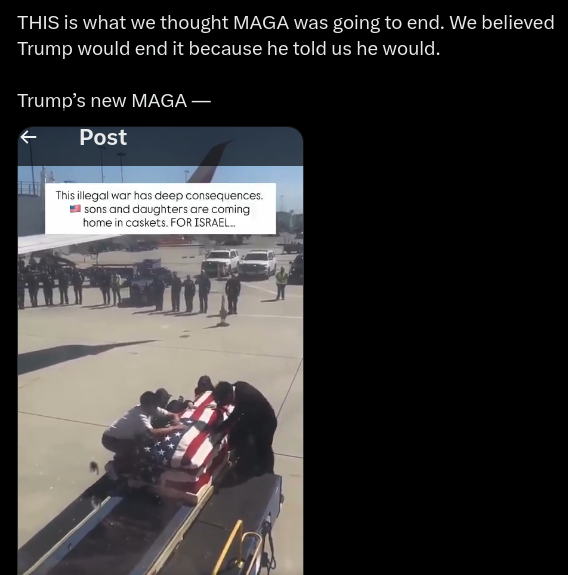The image size is (568, 575).
Task: Click the 'This illegal war has deep consequences' caption
Action: click(x=160, y=195)
